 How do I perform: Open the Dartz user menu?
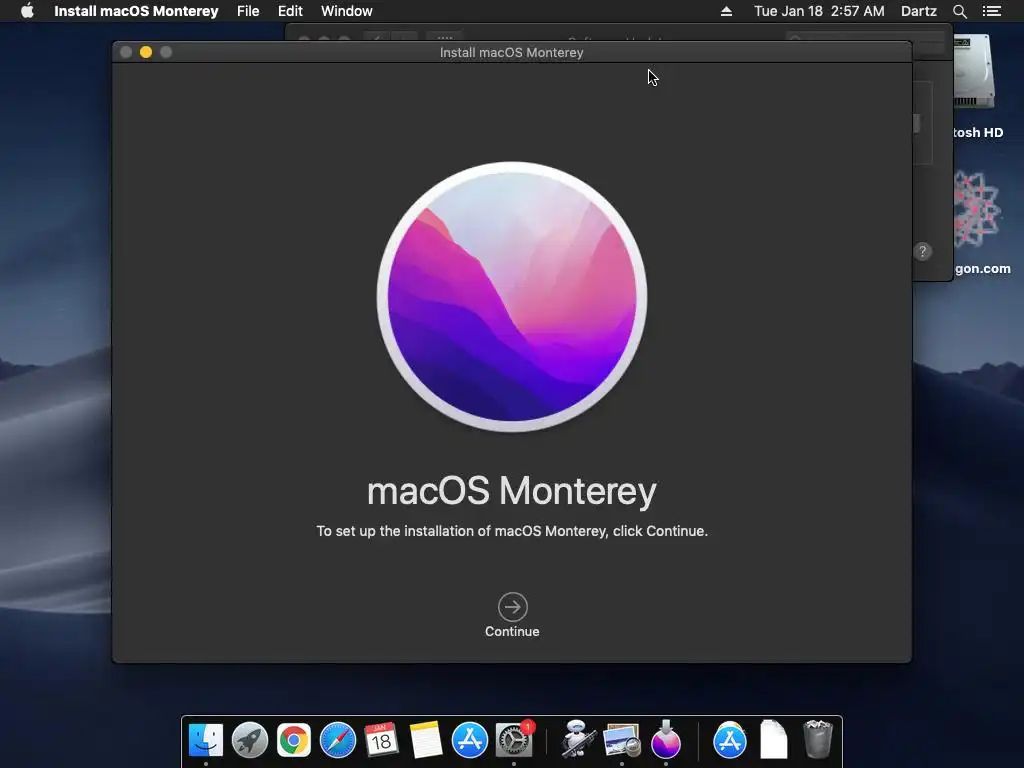click(918, 11)
